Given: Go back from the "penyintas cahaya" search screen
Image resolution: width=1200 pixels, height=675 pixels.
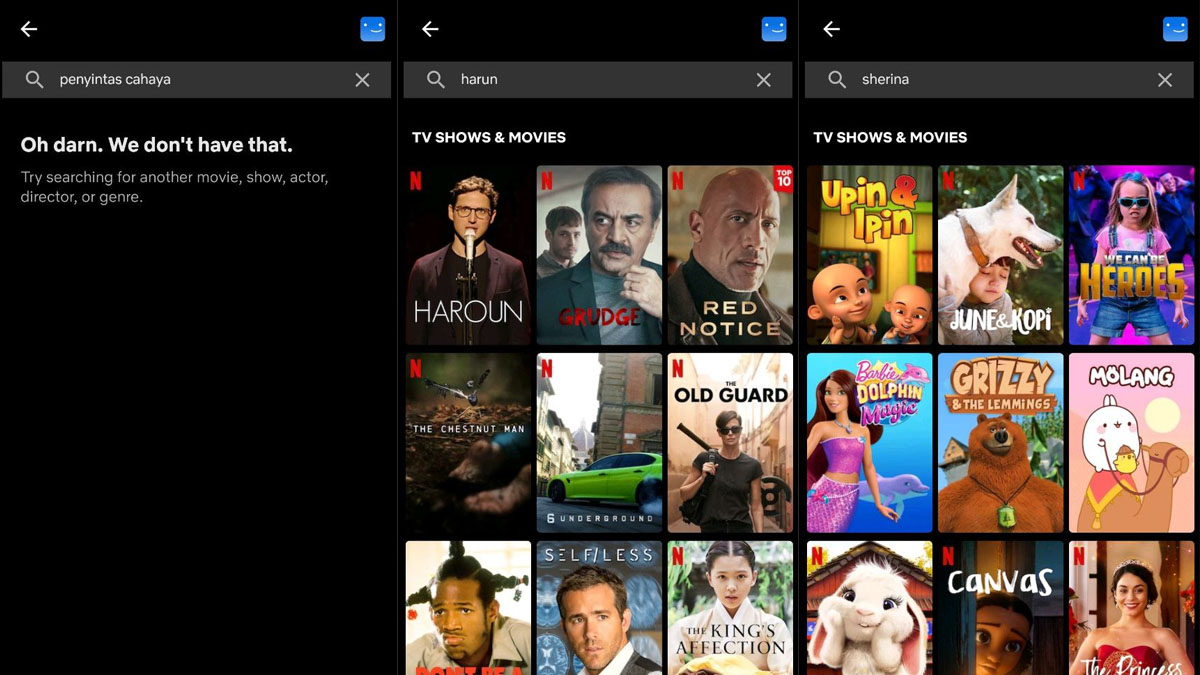Looking at the screenshot, I should 29,29.
